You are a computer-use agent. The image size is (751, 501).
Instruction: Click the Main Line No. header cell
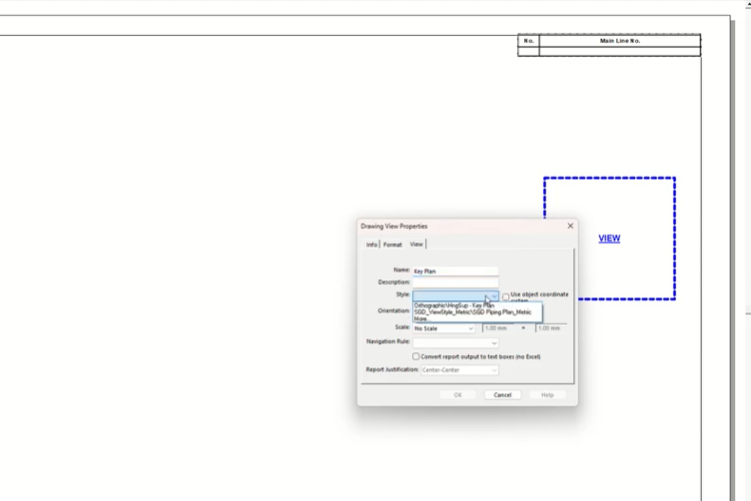[x=619, y=41]
